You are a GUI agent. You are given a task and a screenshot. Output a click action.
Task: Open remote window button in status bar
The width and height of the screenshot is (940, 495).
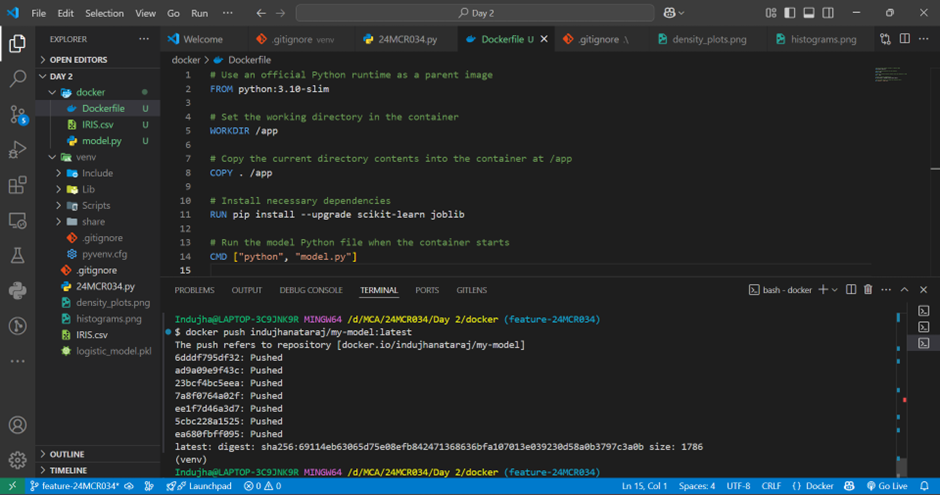point(12,486)
